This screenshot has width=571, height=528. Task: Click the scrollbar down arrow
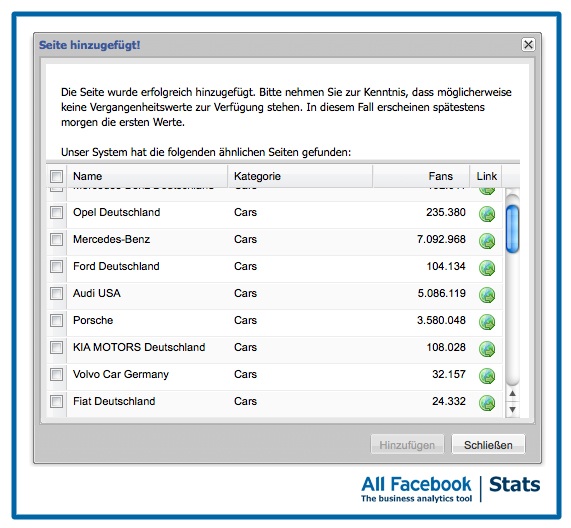click(x=512, y=410)
